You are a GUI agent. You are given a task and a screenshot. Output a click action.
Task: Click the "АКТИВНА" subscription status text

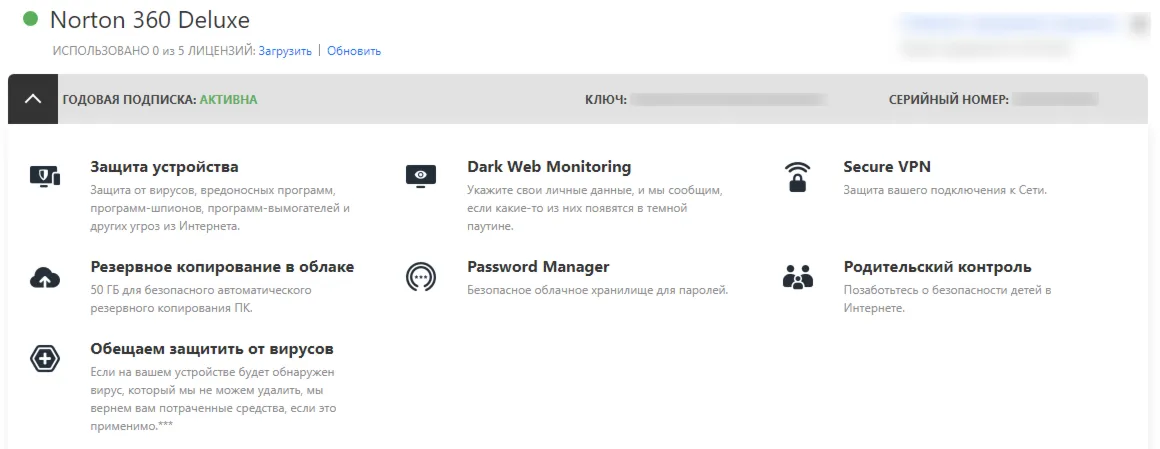tap(228, 100)
